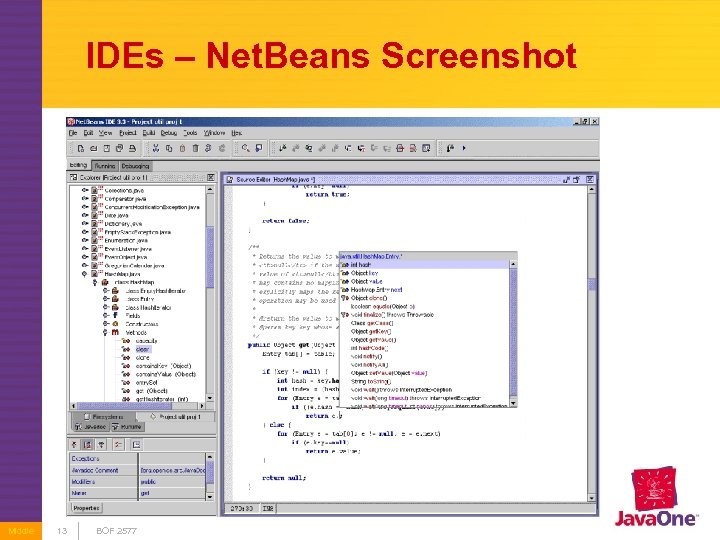Click the Explorer tree vertical scrollbar
The image size is (720, 540).
(x=210, y=294)
